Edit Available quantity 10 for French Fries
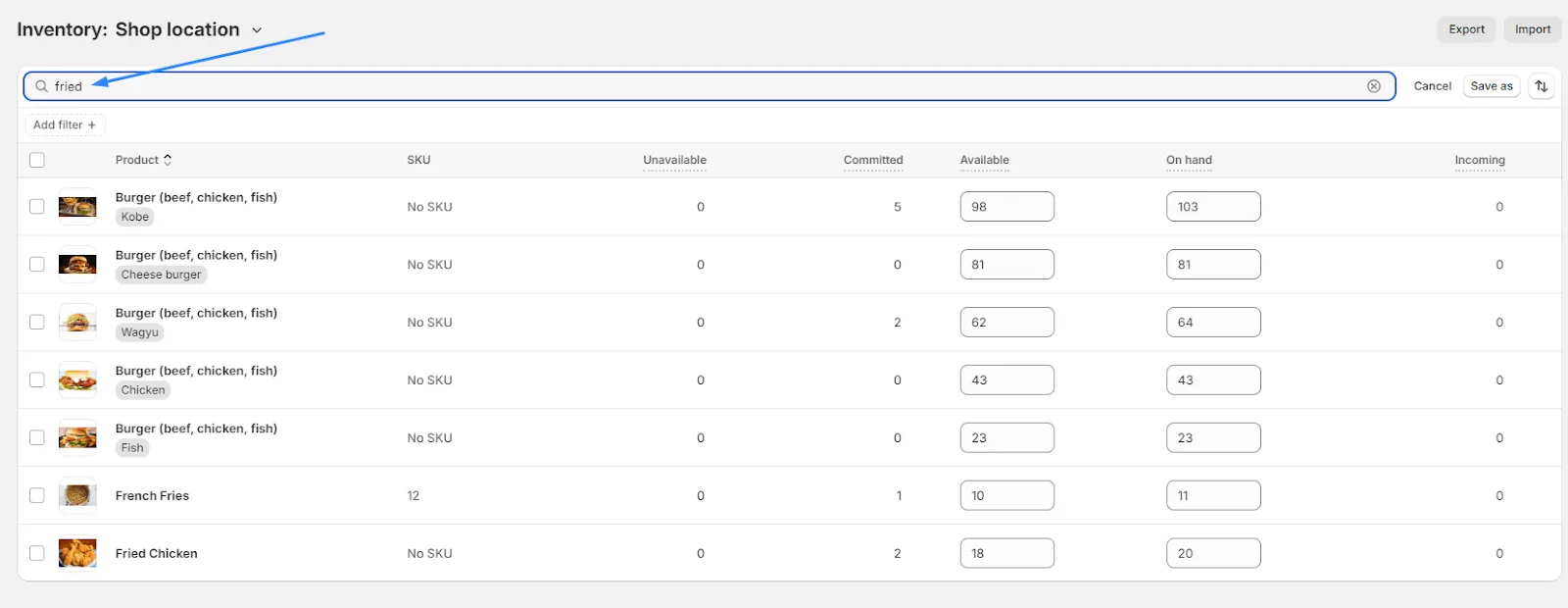This screenshot has height=608, width=1568. (1007, 496)
